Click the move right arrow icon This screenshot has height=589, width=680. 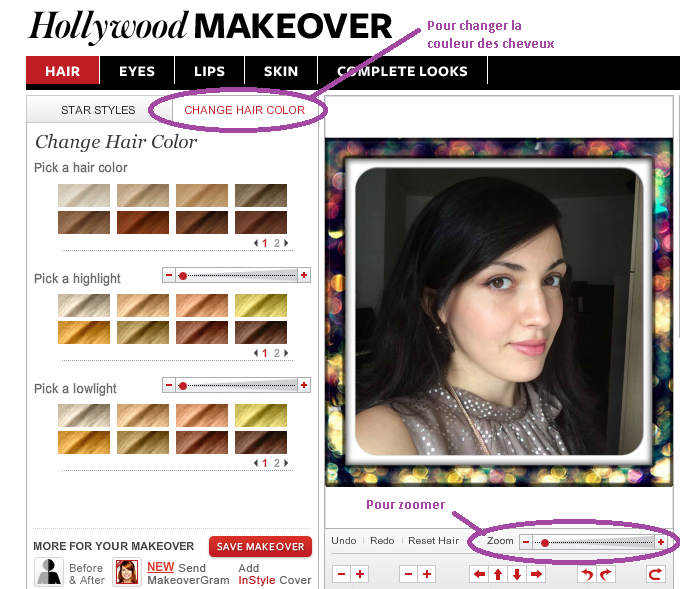tap(537, 574)
